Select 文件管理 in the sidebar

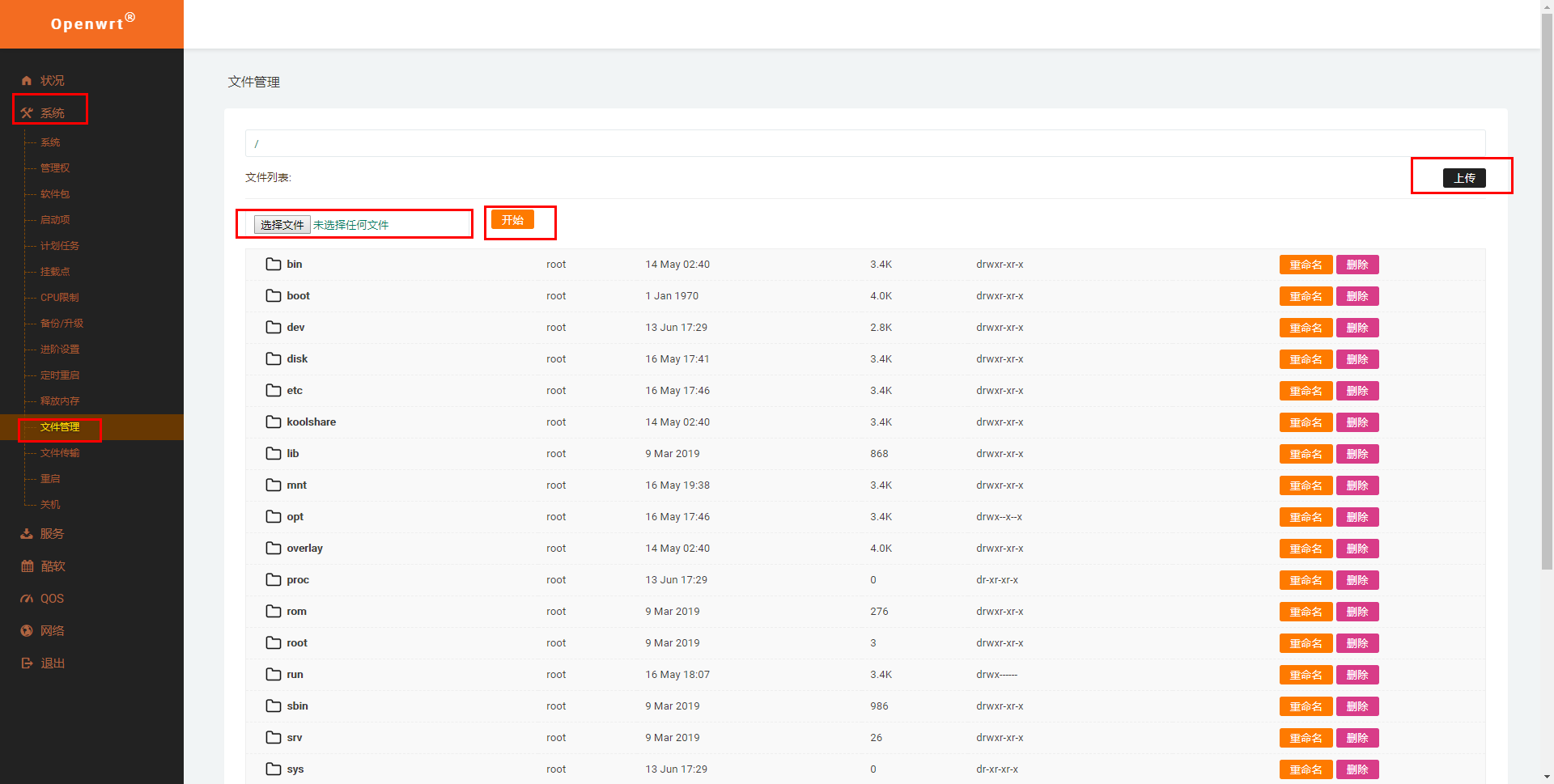(x=60, y=427)
